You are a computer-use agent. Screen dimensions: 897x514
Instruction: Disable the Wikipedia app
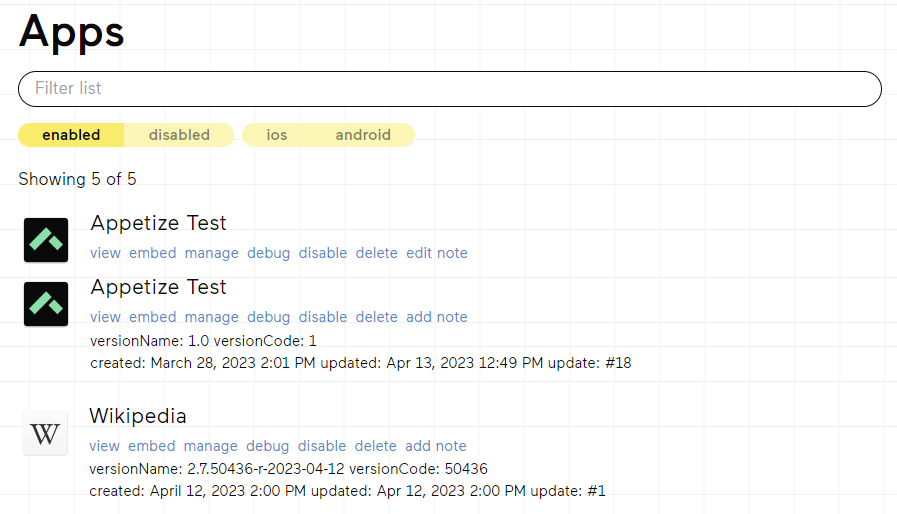point(322,446)
